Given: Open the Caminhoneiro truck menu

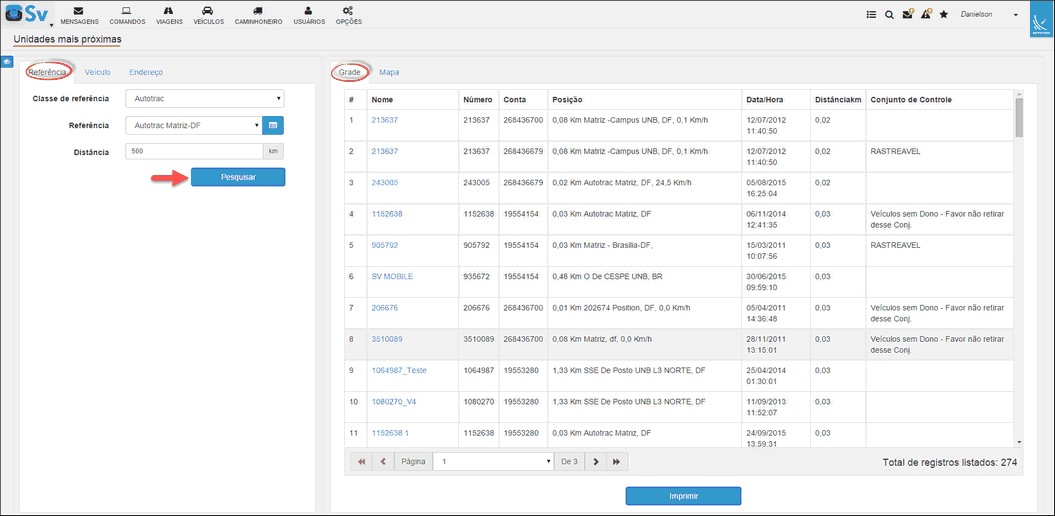Looking at the screenshot, I should tap(258, 15).
